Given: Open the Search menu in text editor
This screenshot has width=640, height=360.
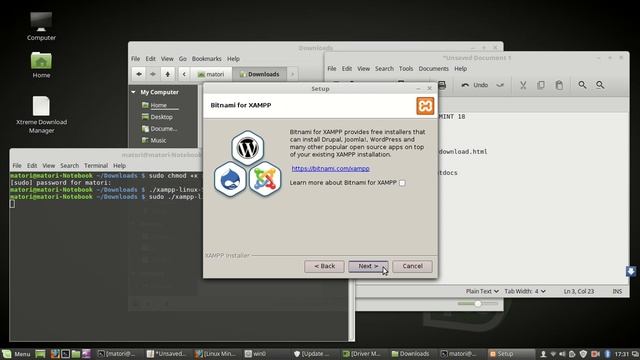Looking at the screenshot, I should pyautogui.click(x=384, y=69).
